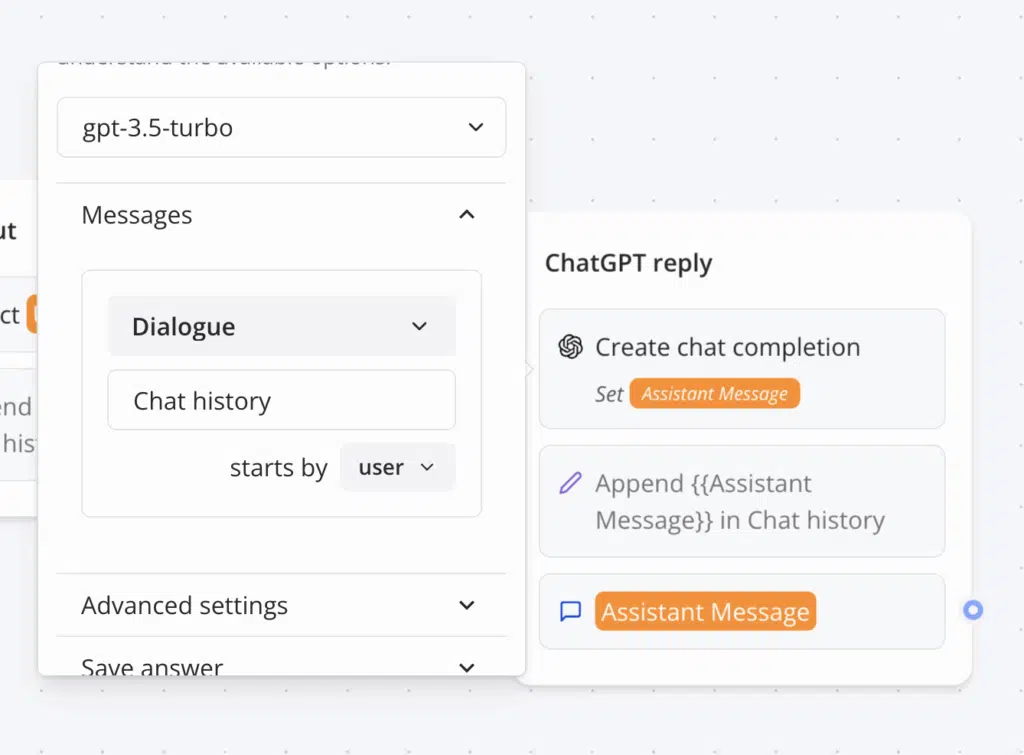Click the blue output connector dot
This screenshot has height=755, width=1024.
[973, 610]
